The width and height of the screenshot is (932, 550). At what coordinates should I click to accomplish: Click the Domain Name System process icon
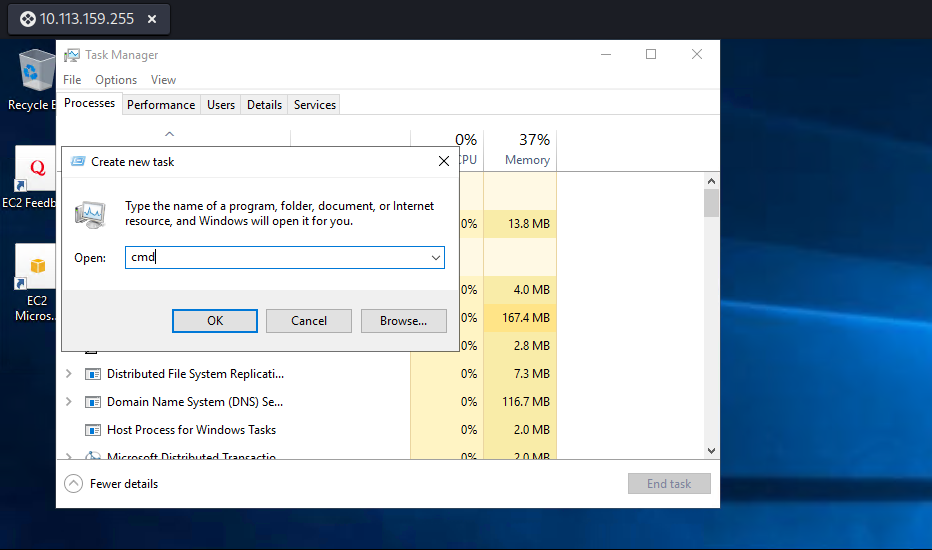click(93, 402)
